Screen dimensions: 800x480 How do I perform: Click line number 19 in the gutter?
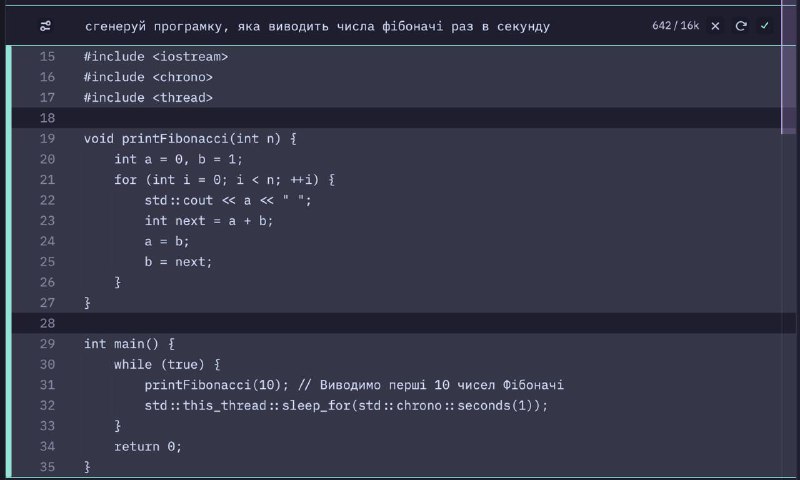coord(47,139)
